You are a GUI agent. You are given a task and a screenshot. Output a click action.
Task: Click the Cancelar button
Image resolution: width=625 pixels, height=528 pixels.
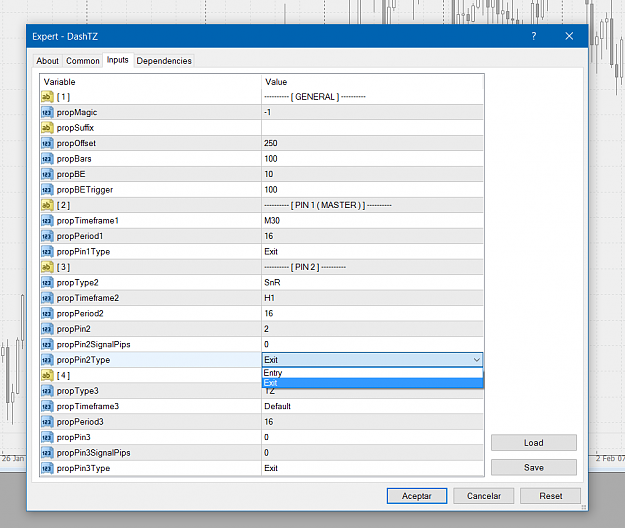[x=483, y=496]
